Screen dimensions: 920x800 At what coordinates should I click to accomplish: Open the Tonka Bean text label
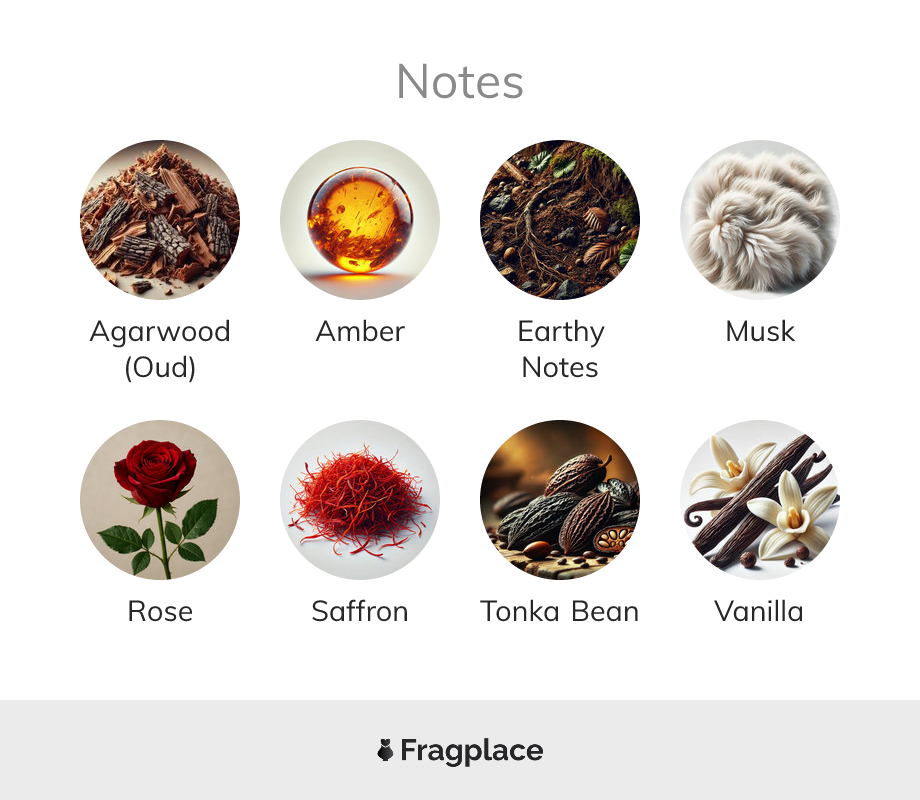(560, 612)
